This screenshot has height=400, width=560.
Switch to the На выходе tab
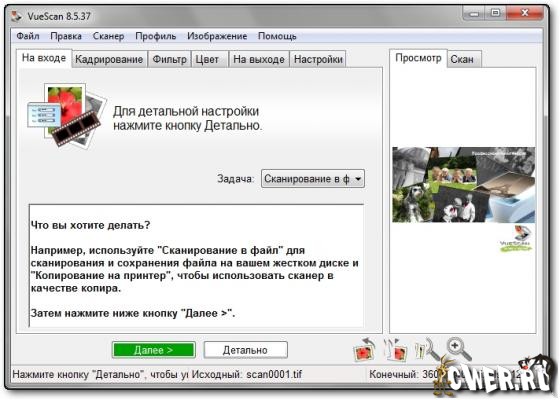coord(259,59)
